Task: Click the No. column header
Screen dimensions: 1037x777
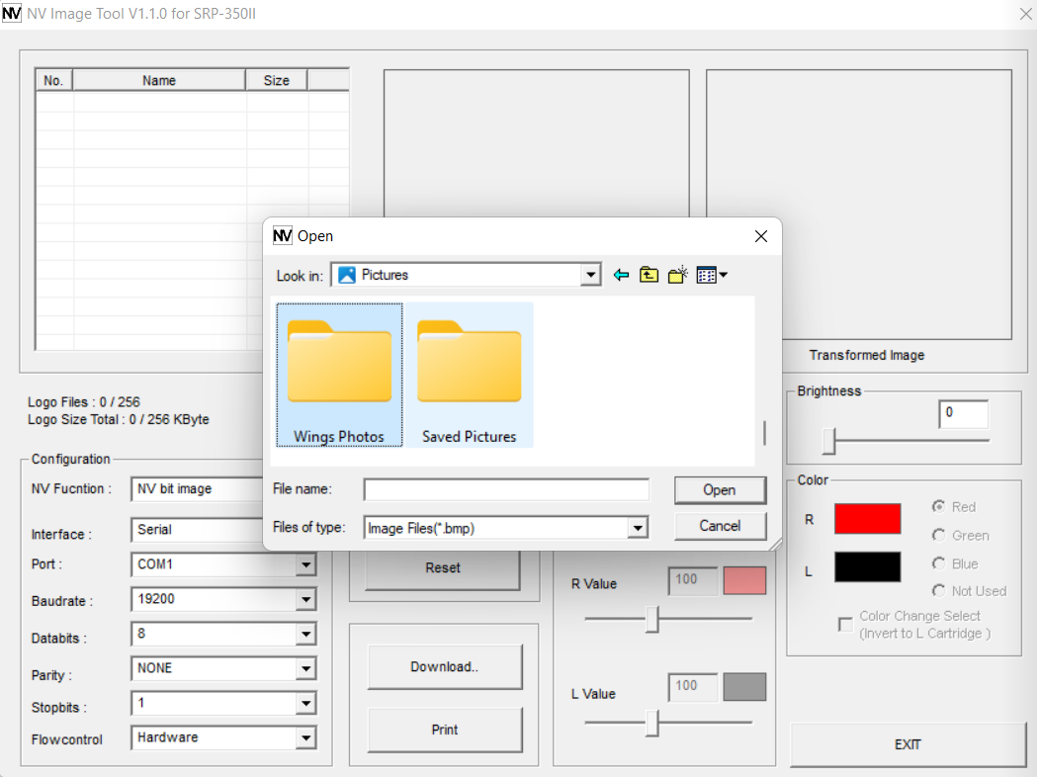Action: coord(54,81)
